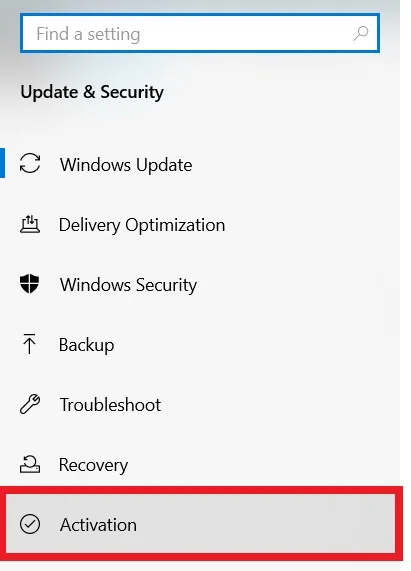Open the Activation text entry
This screenshot has width=411, height=571.
98,525
